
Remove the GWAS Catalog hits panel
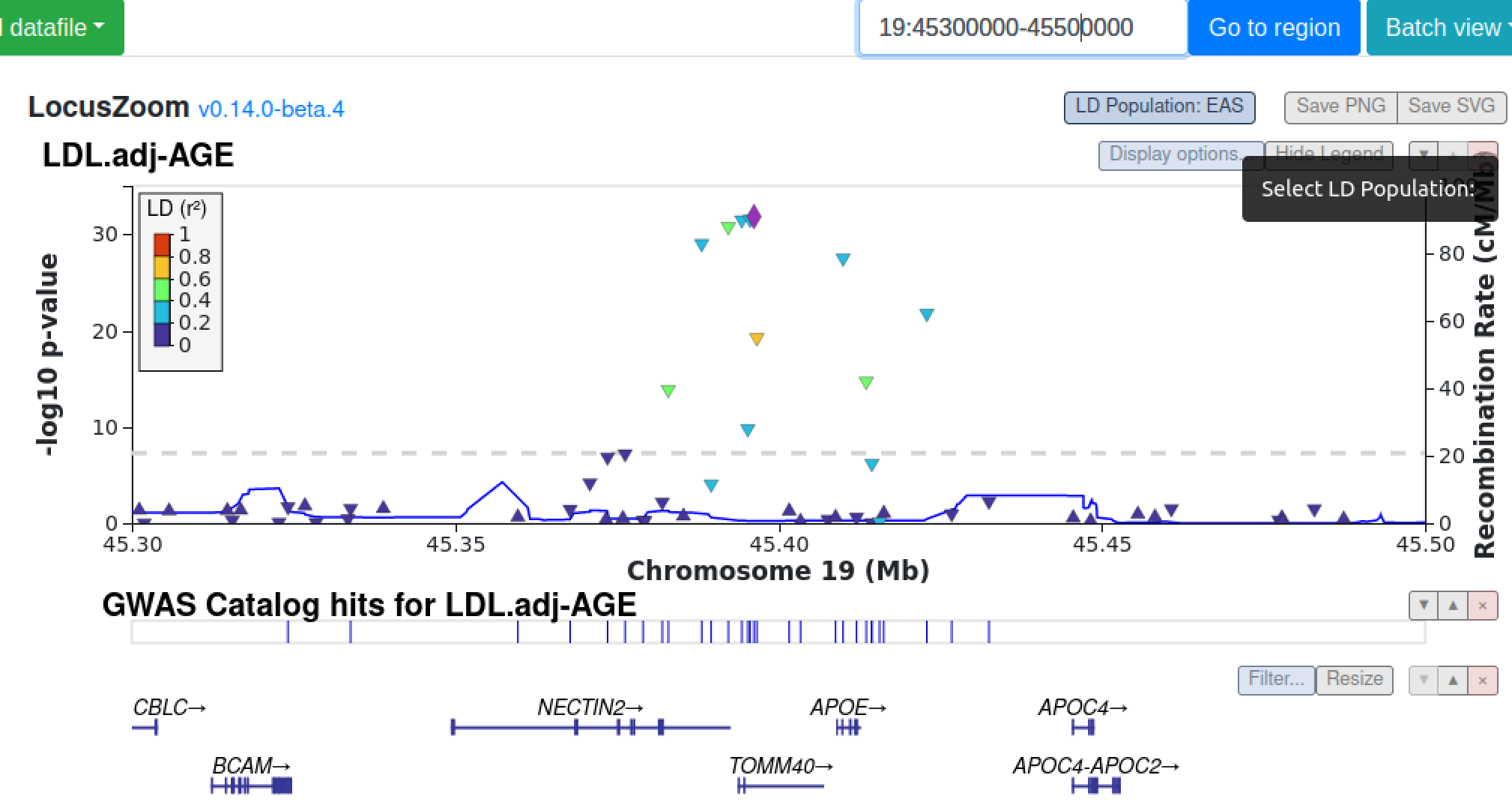coord(1481,605)
